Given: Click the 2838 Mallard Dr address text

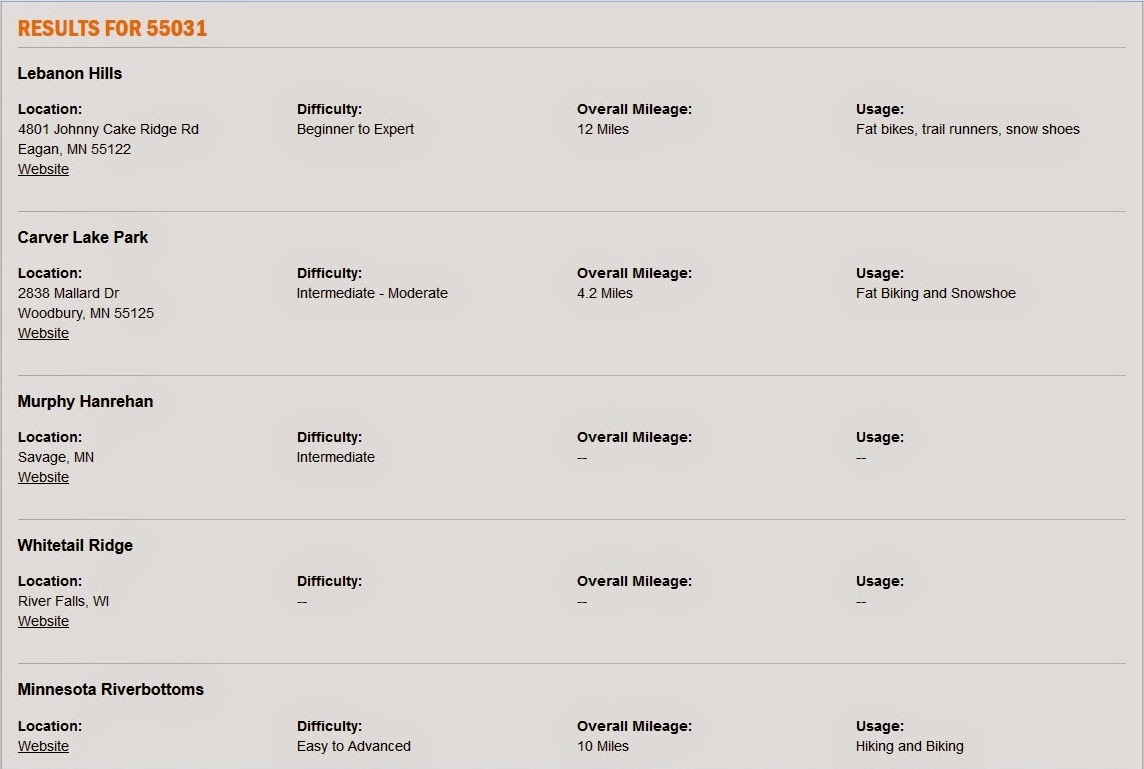Looking at the screenshot, I should [x=69, y=293].
